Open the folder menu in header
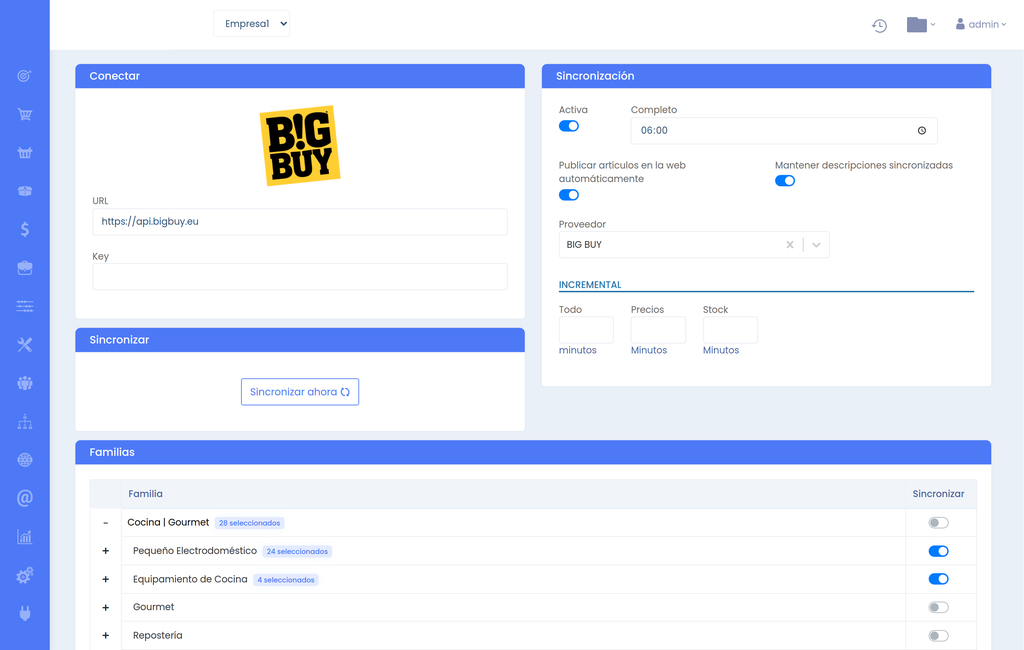1024x650 pixels. [920, 25]
